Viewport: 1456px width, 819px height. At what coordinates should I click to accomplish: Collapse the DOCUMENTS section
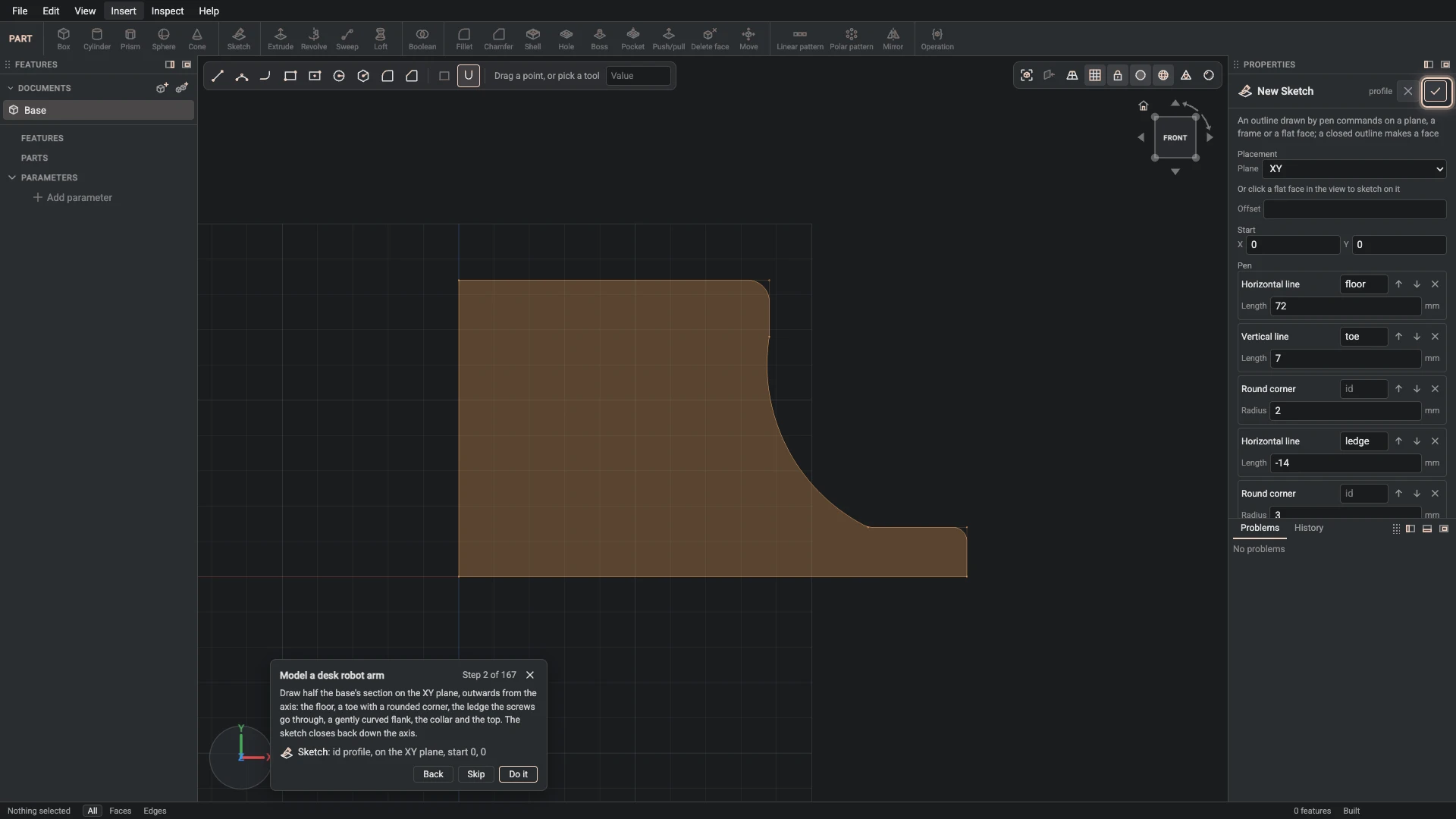tap(11, 88)
